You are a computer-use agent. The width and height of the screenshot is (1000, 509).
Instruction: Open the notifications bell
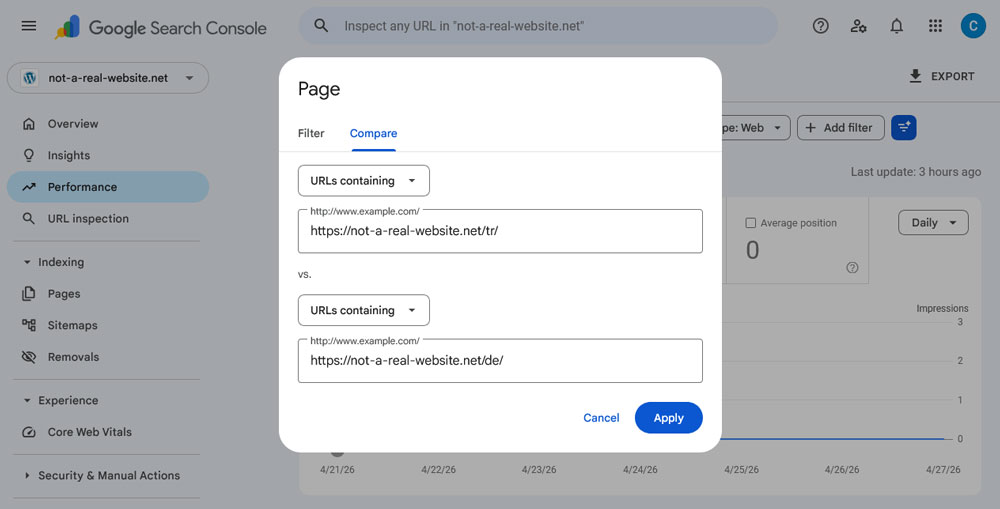tap(897, 26)
